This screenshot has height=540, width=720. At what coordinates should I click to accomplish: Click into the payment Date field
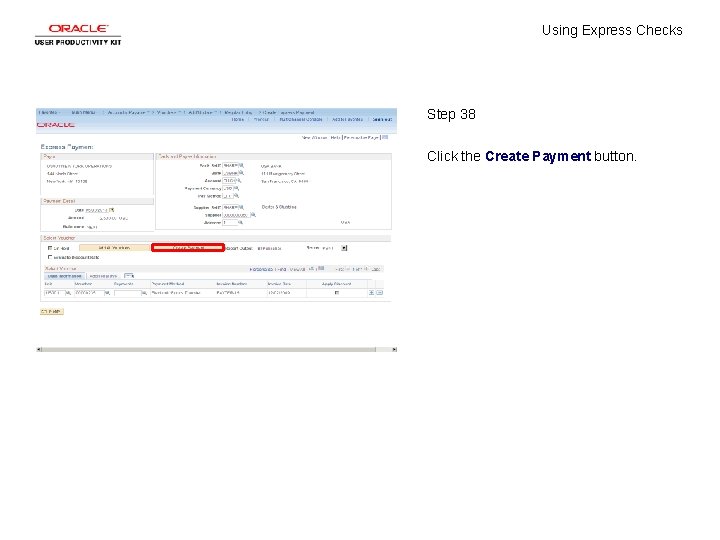tap(96, 210)
